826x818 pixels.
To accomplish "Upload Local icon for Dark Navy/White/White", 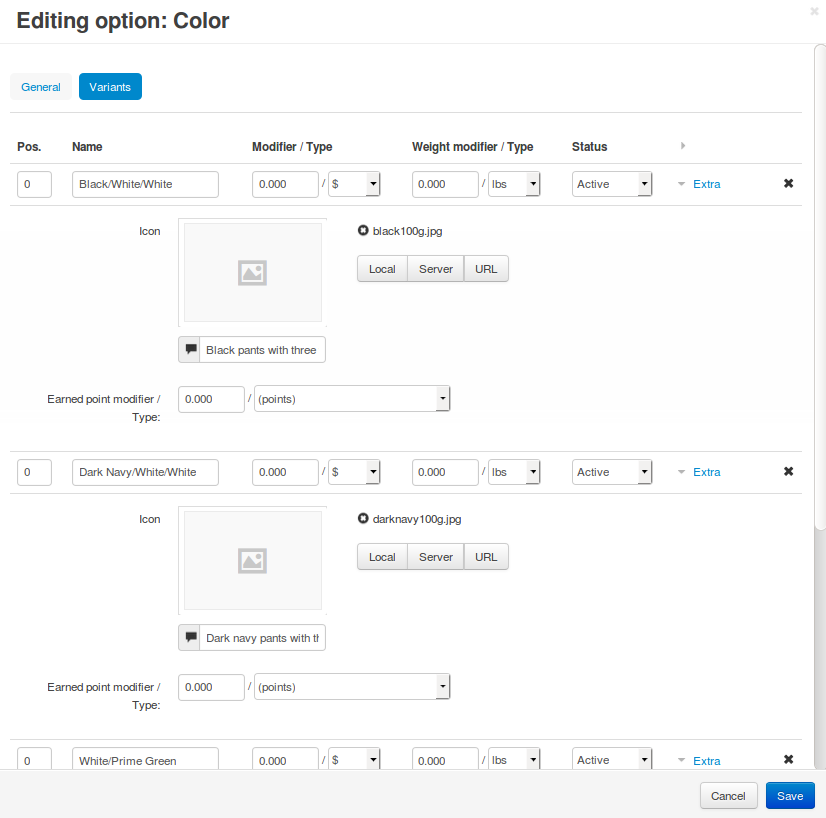I will [x=382, y=557].
